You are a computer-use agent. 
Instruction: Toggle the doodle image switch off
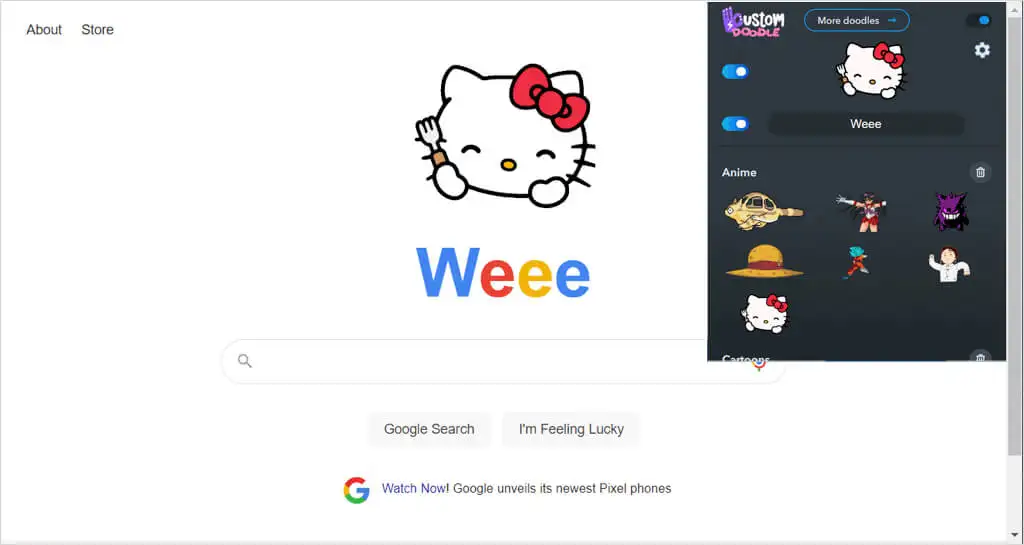tap(735, 72)
